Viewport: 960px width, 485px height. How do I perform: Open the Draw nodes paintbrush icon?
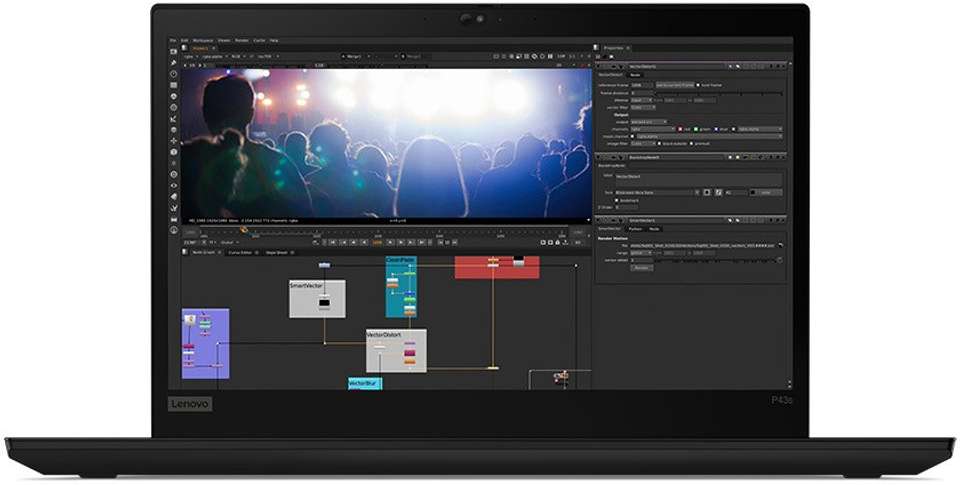click(x=174, y=62)
